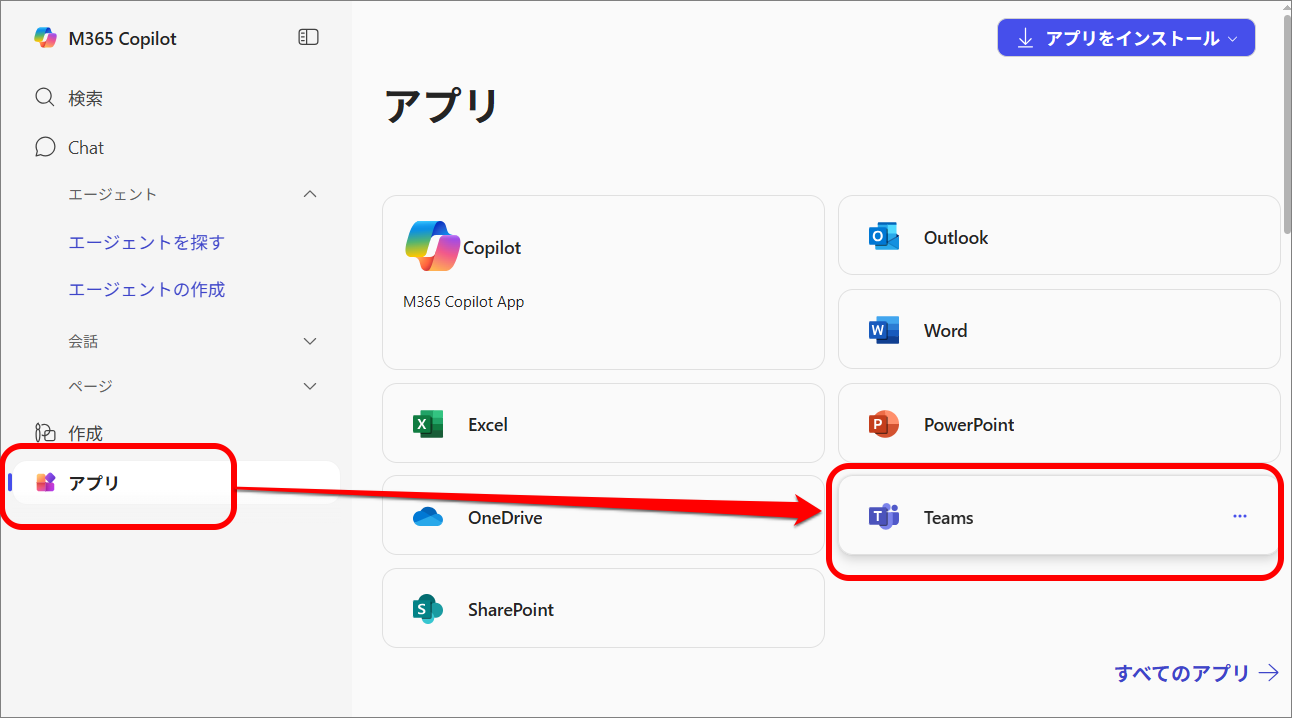
Task: Click the M365 Copilot title text
Action: click(x=122, y=39)
